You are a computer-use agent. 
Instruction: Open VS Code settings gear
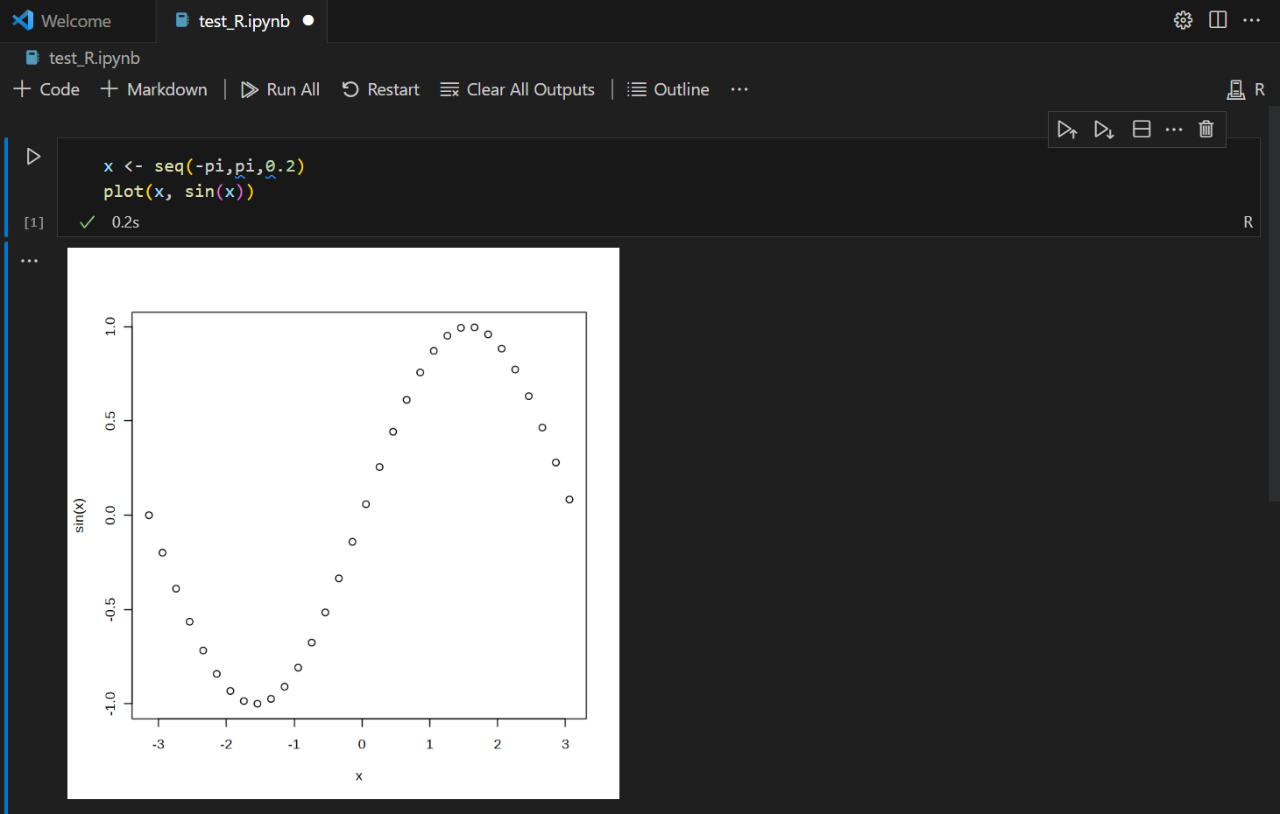[x=1182, y=20]
